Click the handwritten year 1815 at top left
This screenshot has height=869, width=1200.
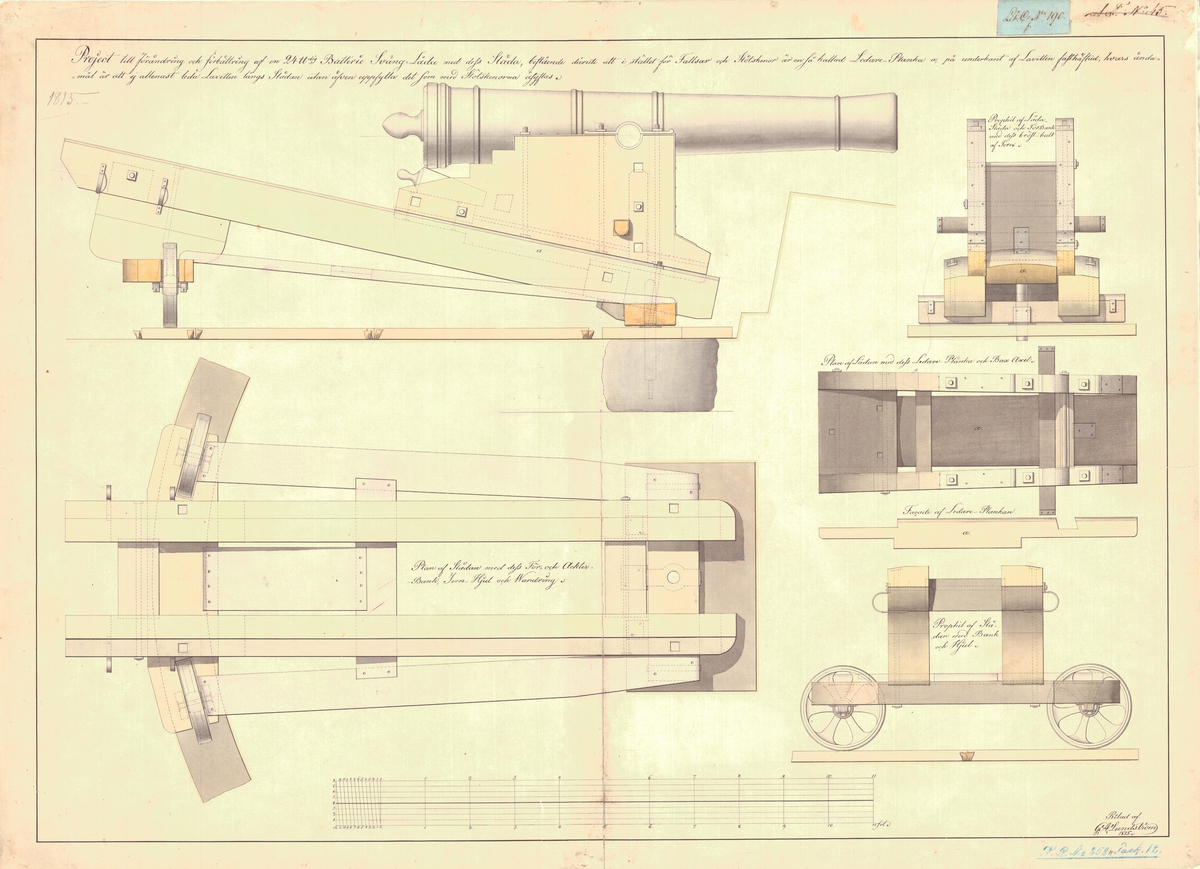point(66,99)
